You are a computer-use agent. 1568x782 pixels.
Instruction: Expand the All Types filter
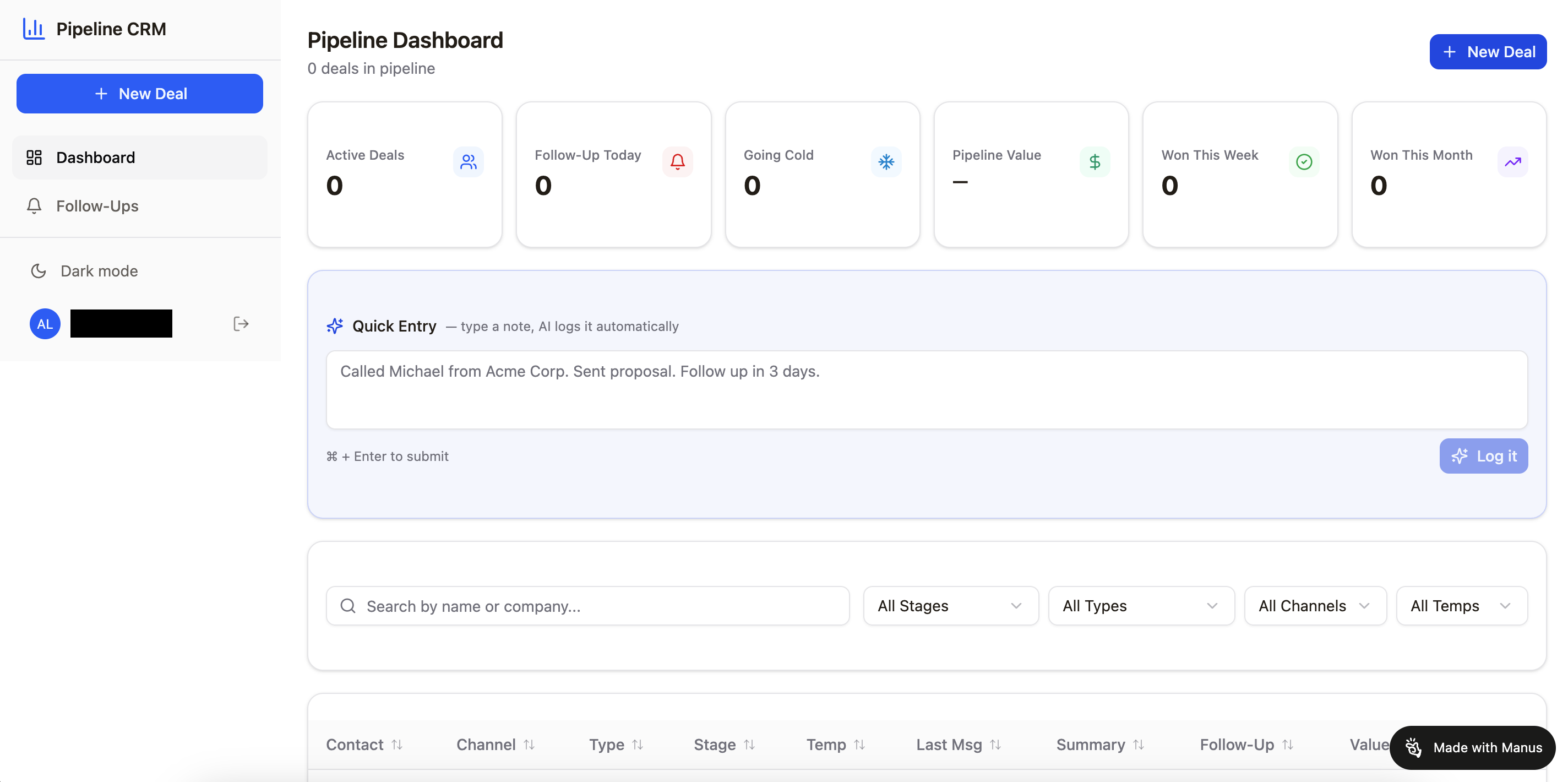(1141, 605)
